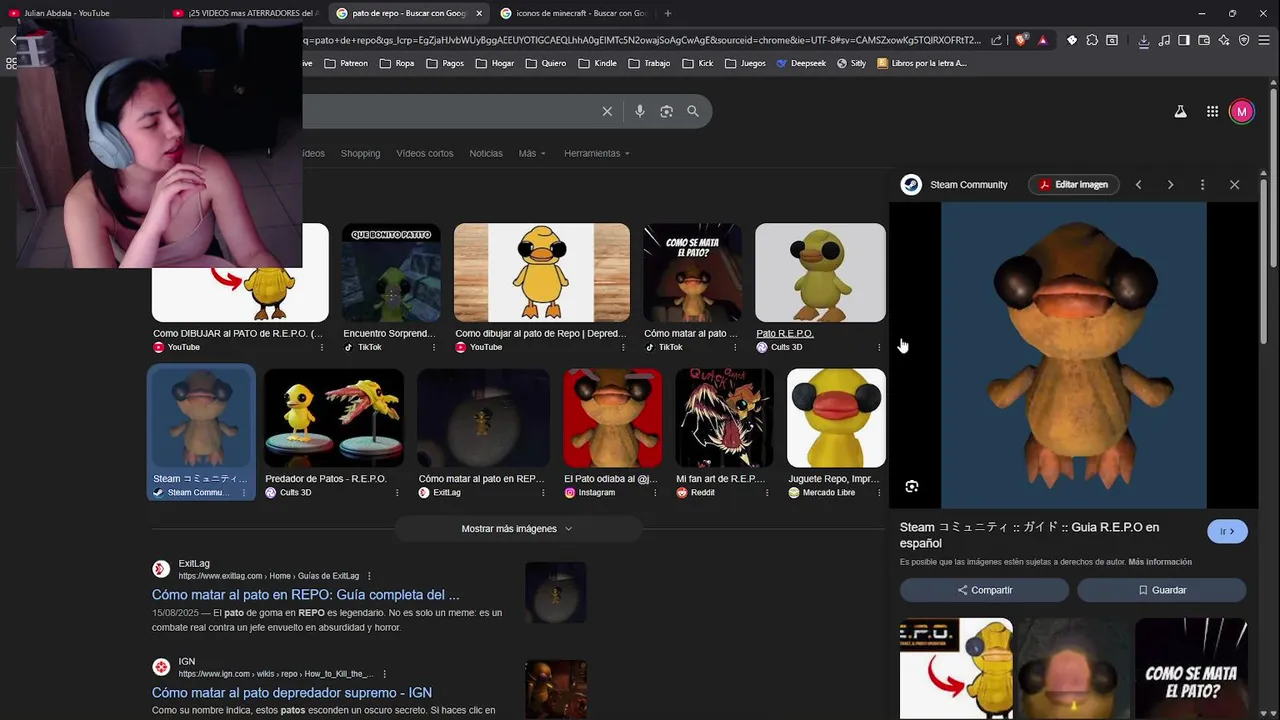Open a new browser tab with plus
This screenshot has height=720, width=1280.
(x=668, y=13)
